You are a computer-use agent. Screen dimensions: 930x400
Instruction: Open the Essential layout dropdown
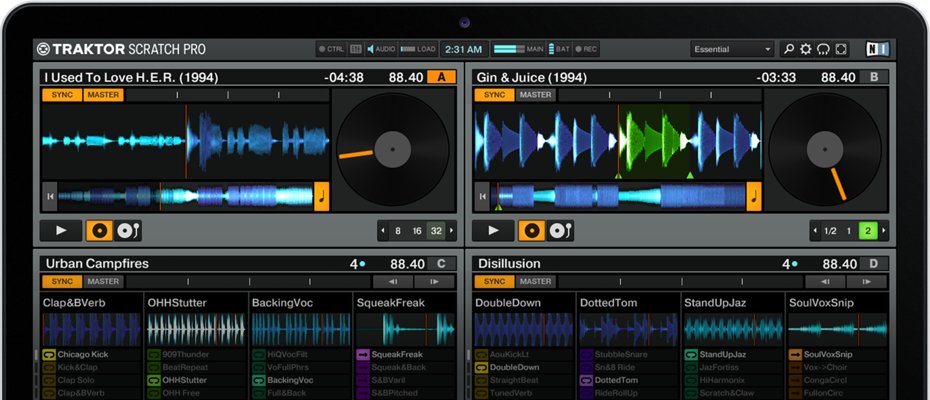click(x=732, y=49)
